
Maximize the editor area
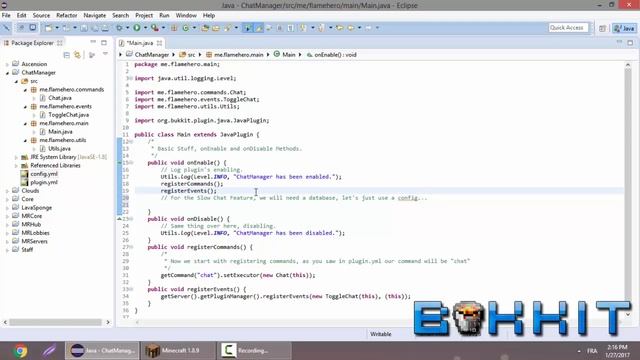click(630, 42)
